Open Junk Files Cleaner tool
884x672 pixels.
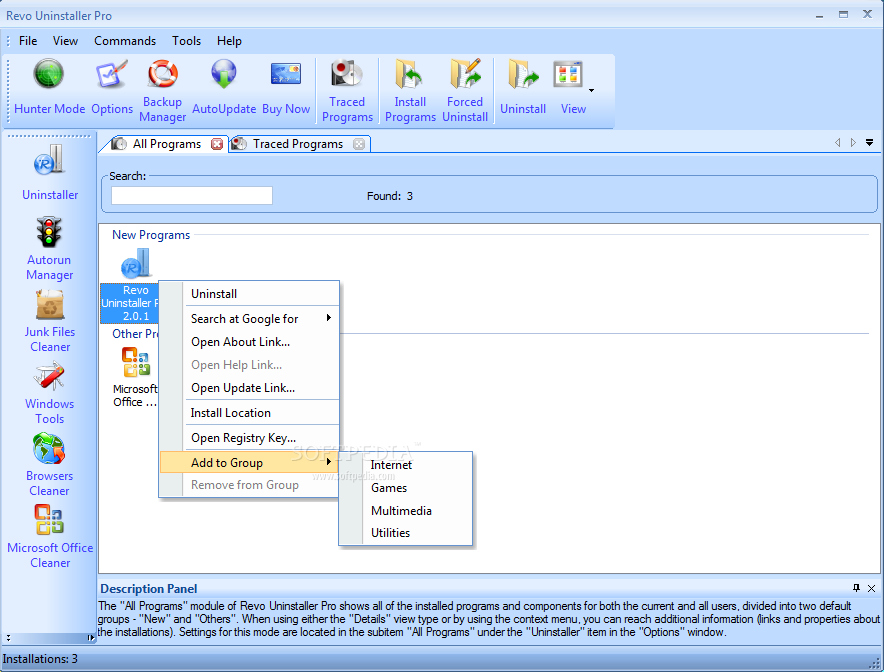tap(50, 321)
